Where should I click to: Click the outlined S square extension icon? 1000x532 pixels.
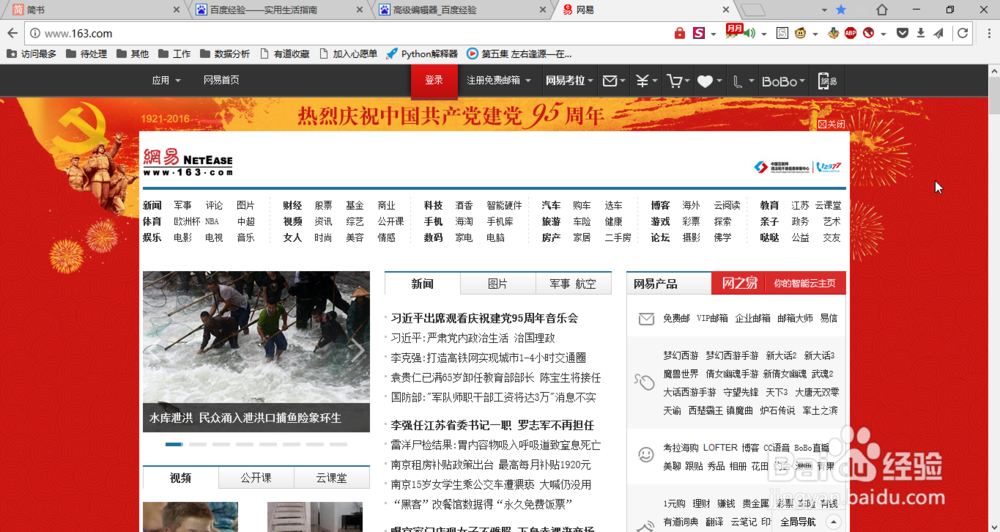[782, 33]
